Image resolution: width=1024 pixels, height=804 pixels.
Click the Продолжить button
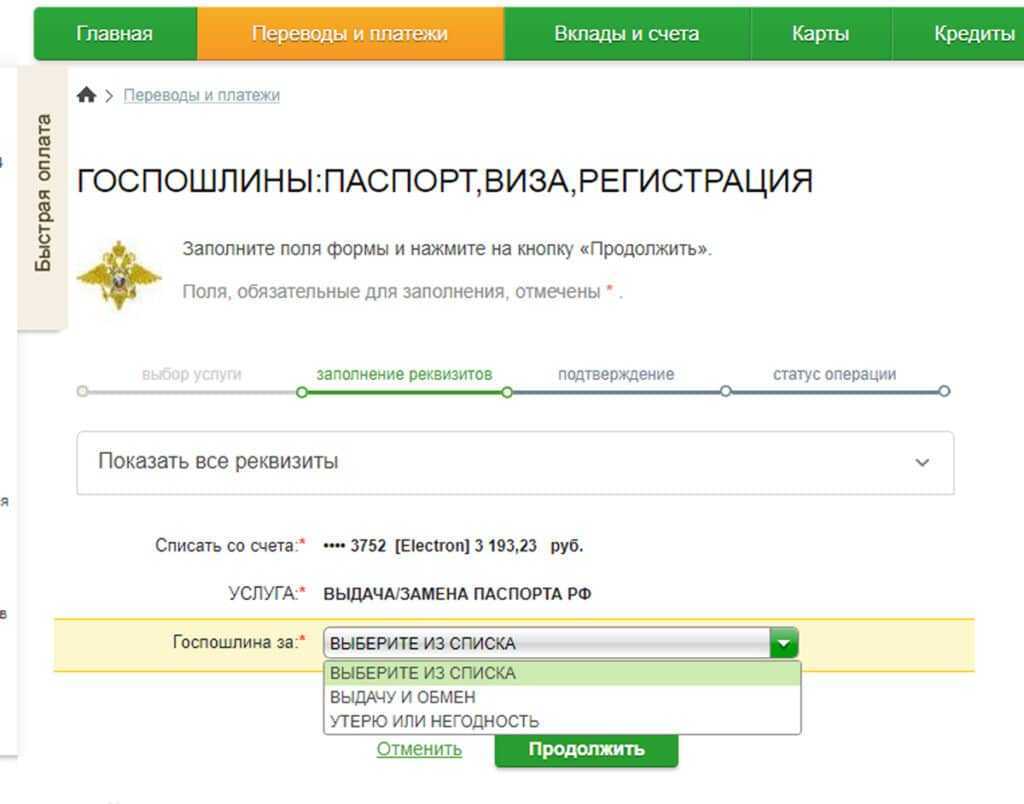[x=586, y=749]
